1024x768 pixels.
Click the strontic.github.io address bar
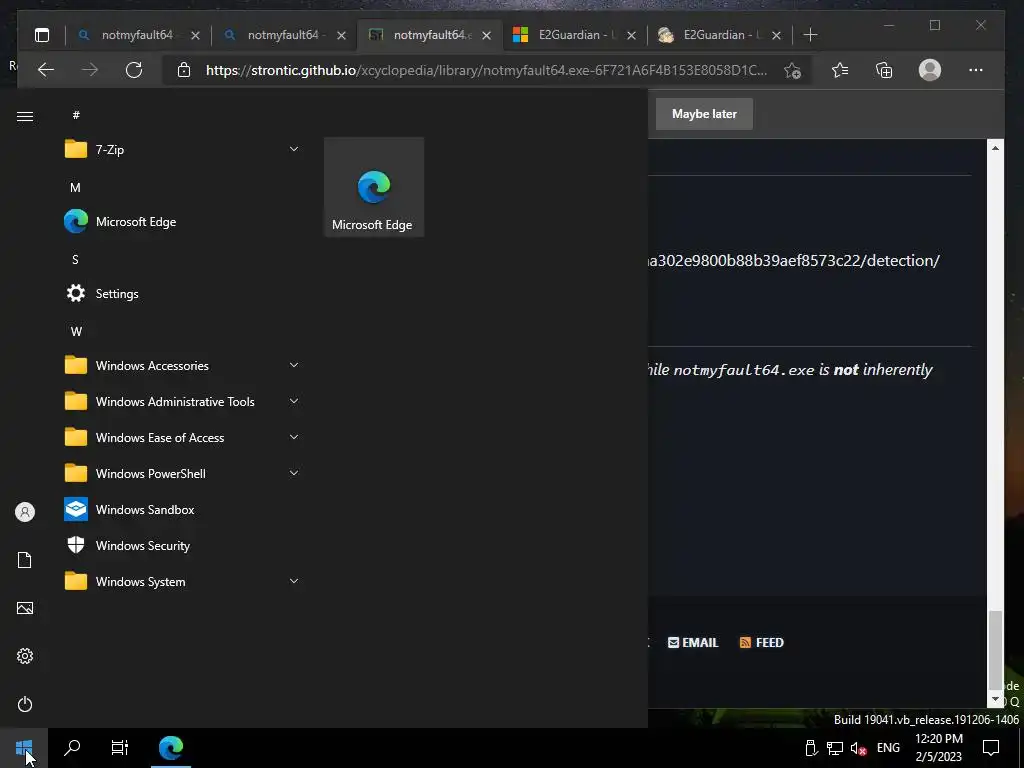tap(486, 70)
